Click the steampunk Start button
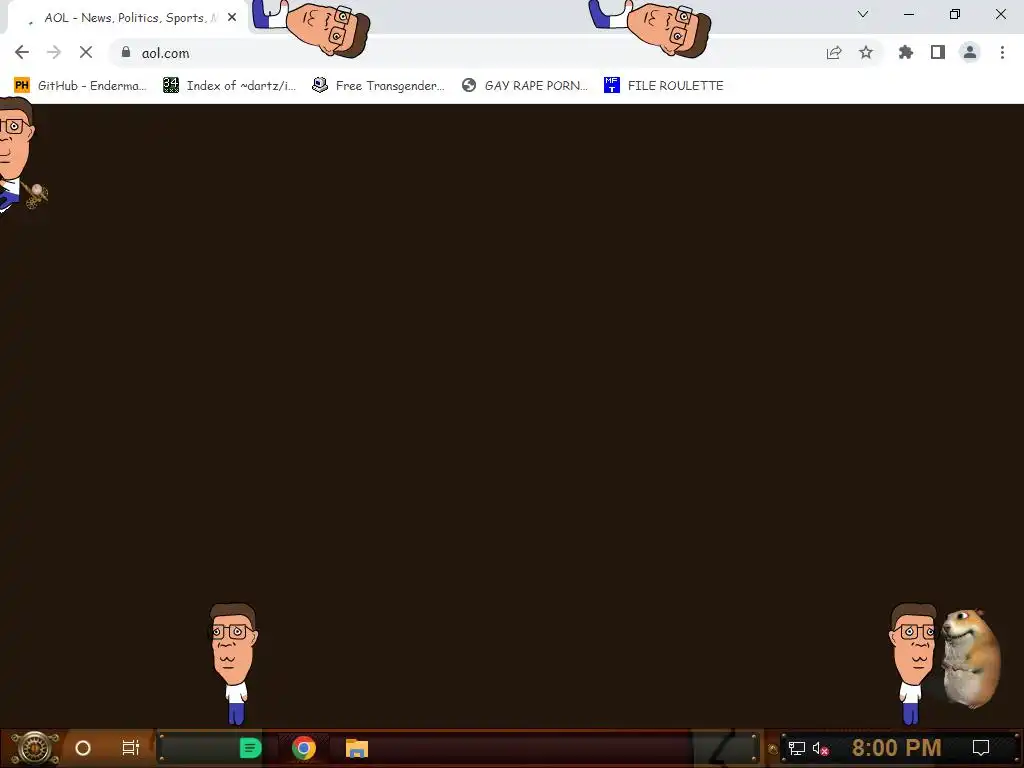 pyautogui.click(x=34, y=748)
